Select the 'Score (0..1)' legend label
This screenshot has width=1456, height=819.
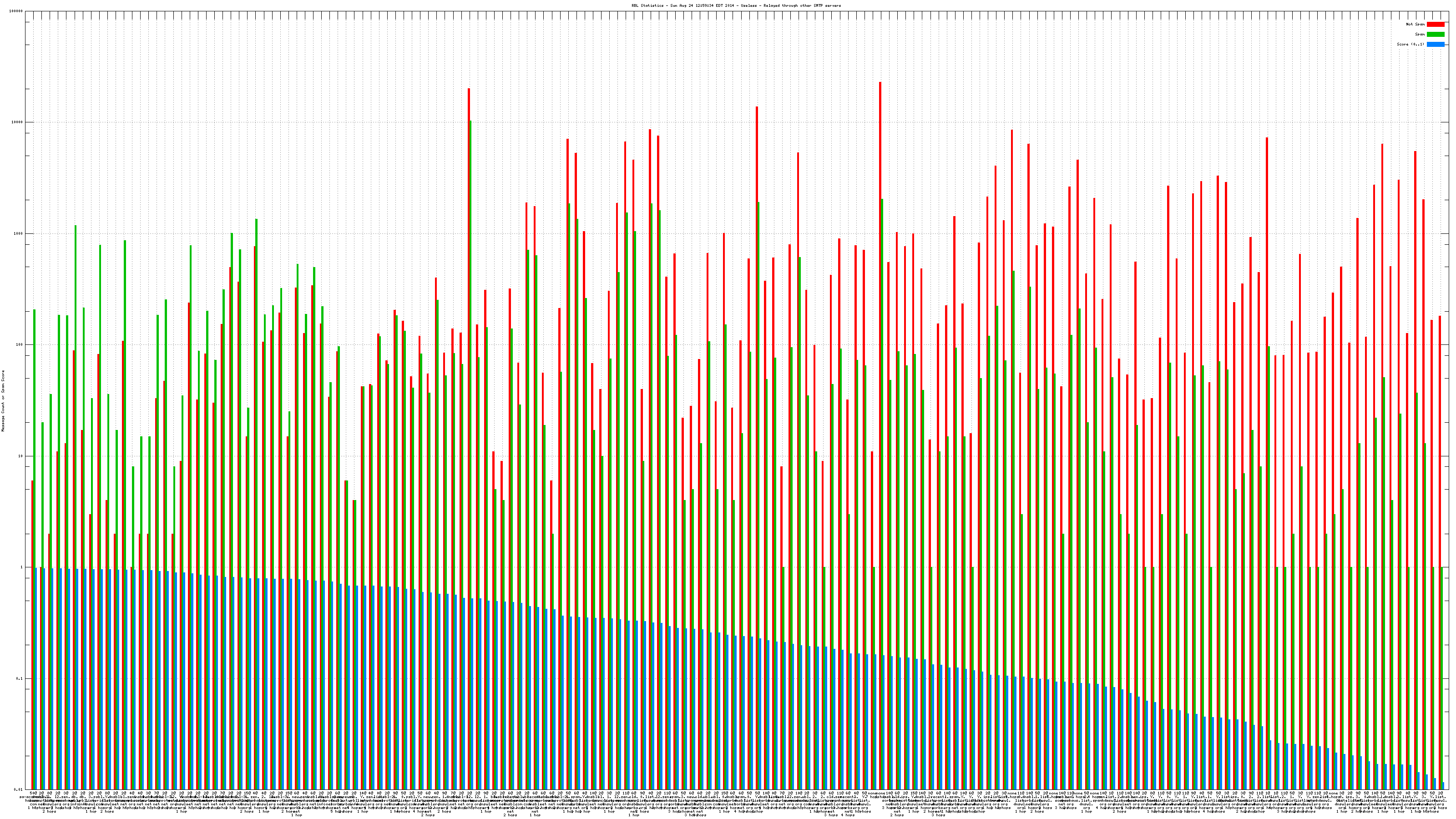pos(1410,44)
